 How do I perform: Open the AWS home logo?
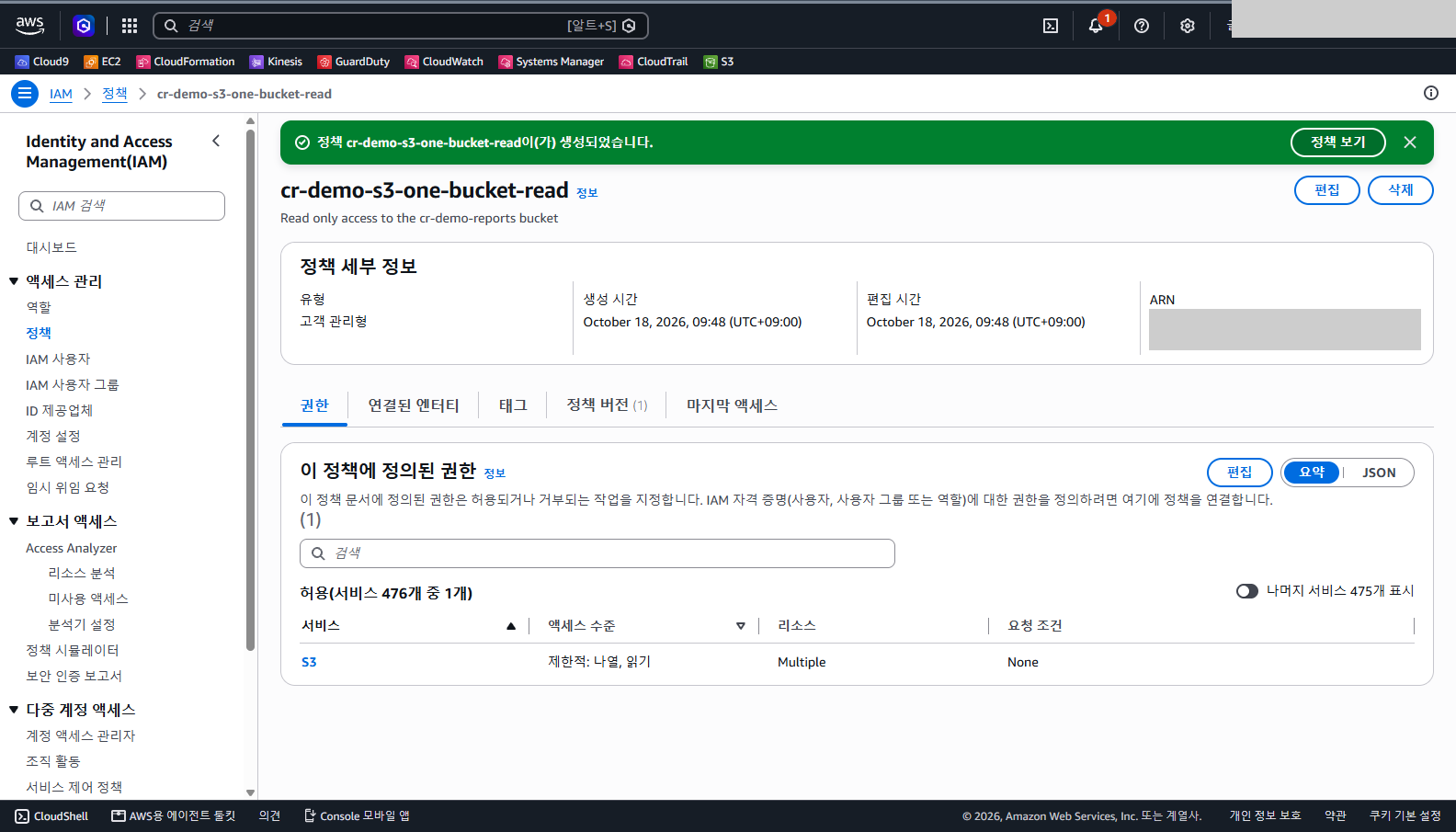pyautogui.click(x=30, y=26)
